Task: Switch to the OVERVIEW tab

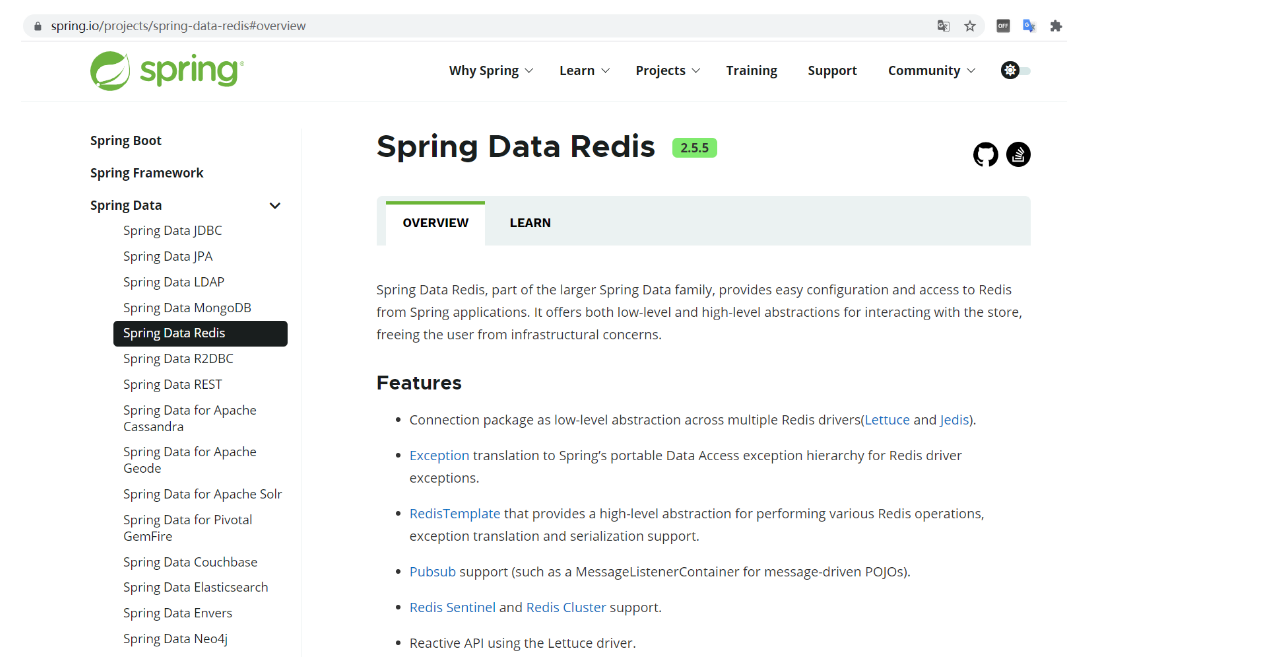Action: [435, 223]
